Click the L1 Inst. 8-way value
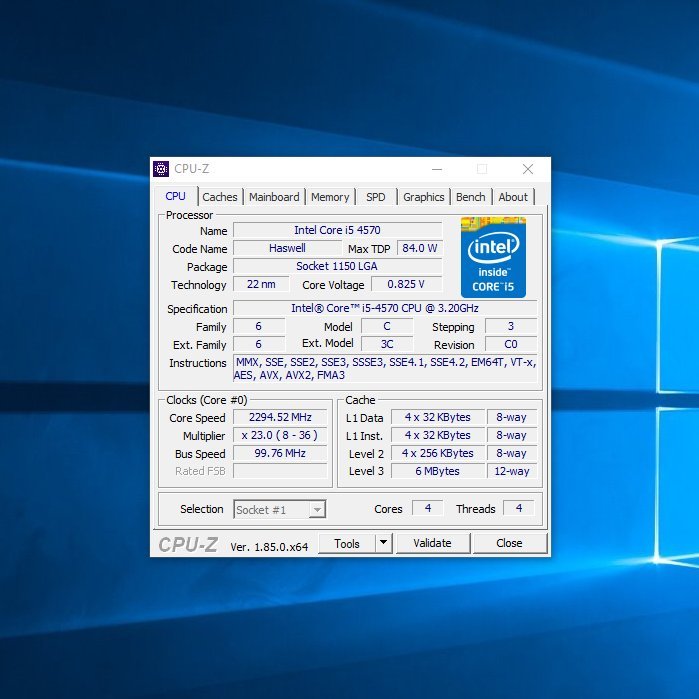Viewport: 699px width, 699px height. pyautogui.click(x=512, y=435)
